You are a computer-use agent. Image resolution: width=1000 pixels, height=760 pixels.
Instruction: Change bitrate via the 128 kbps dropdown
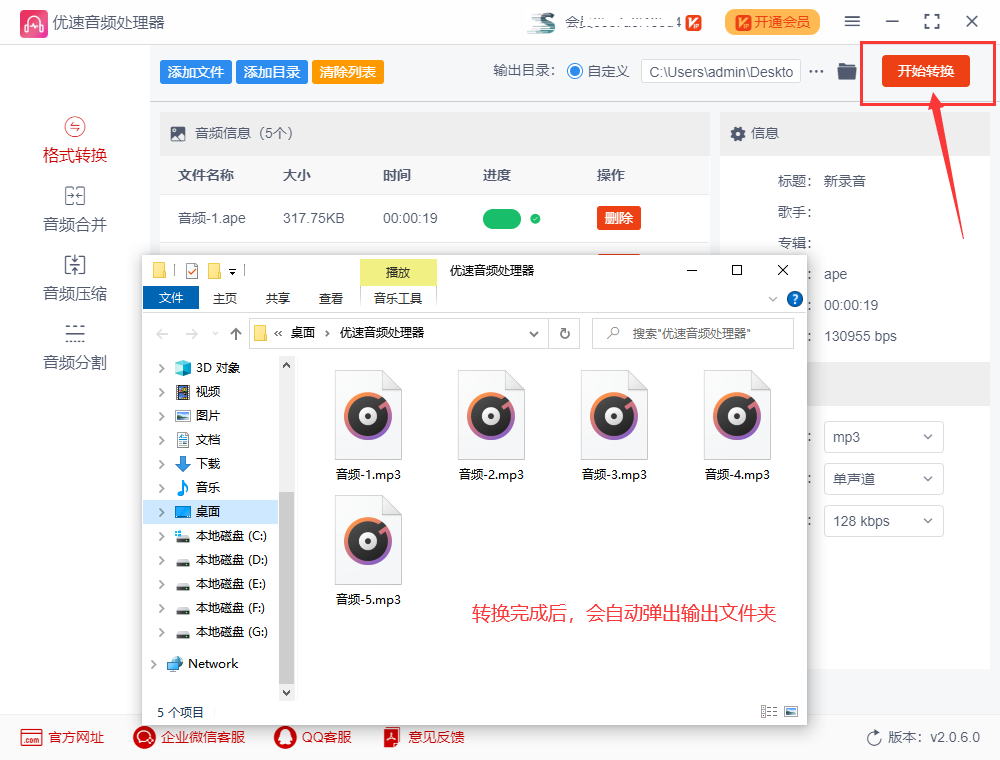(883, 521)
